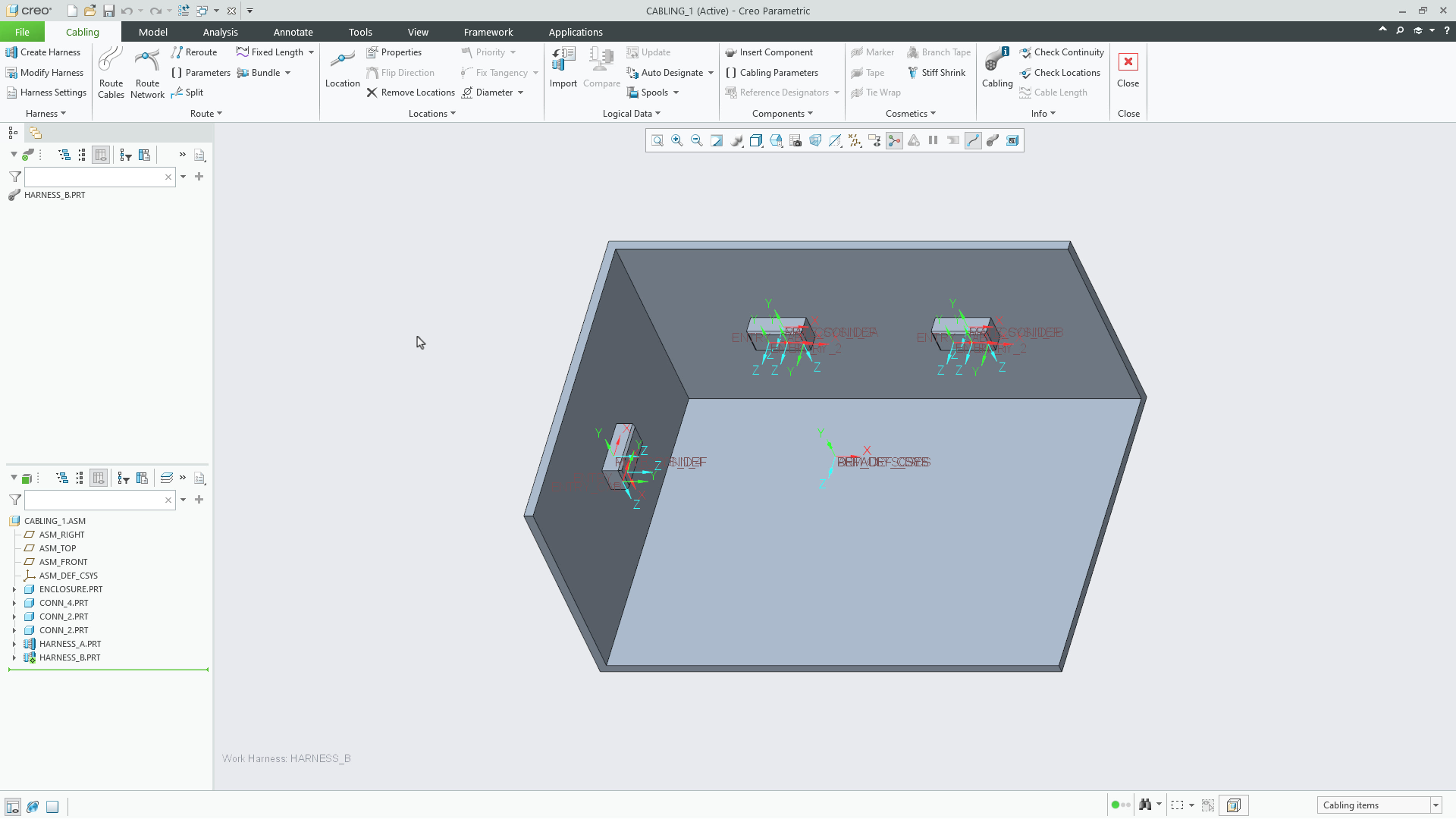Toggle the Spin Center display

pos(894,140)
